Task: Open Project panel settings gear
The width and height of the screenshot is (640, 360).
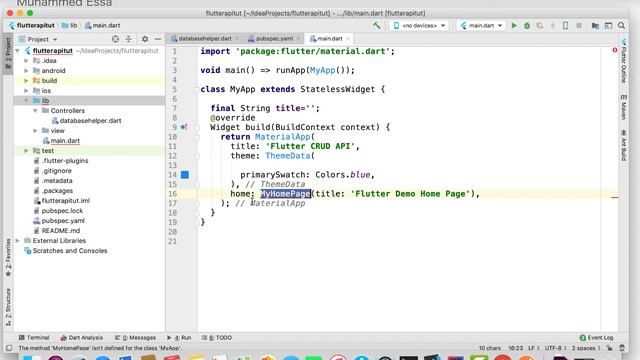Action: coord(145,39)
